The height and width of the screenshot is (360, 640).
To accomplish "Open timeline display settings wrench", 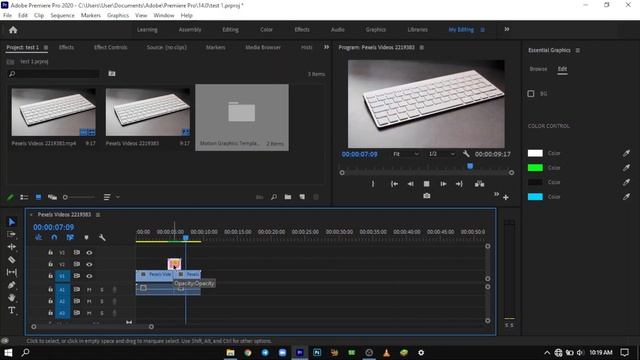I will tap(102, 237).
